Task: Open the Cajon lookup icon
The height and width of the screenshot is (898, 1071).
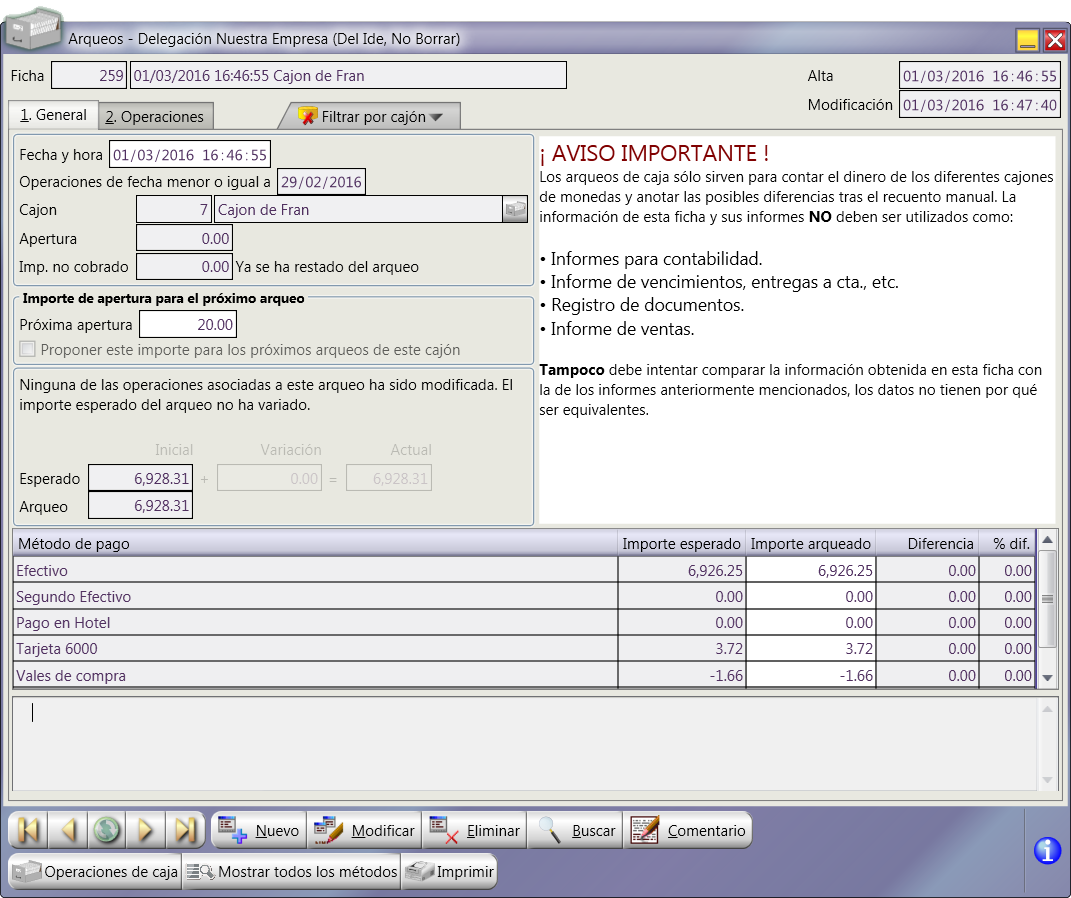Action: [515, 209]
